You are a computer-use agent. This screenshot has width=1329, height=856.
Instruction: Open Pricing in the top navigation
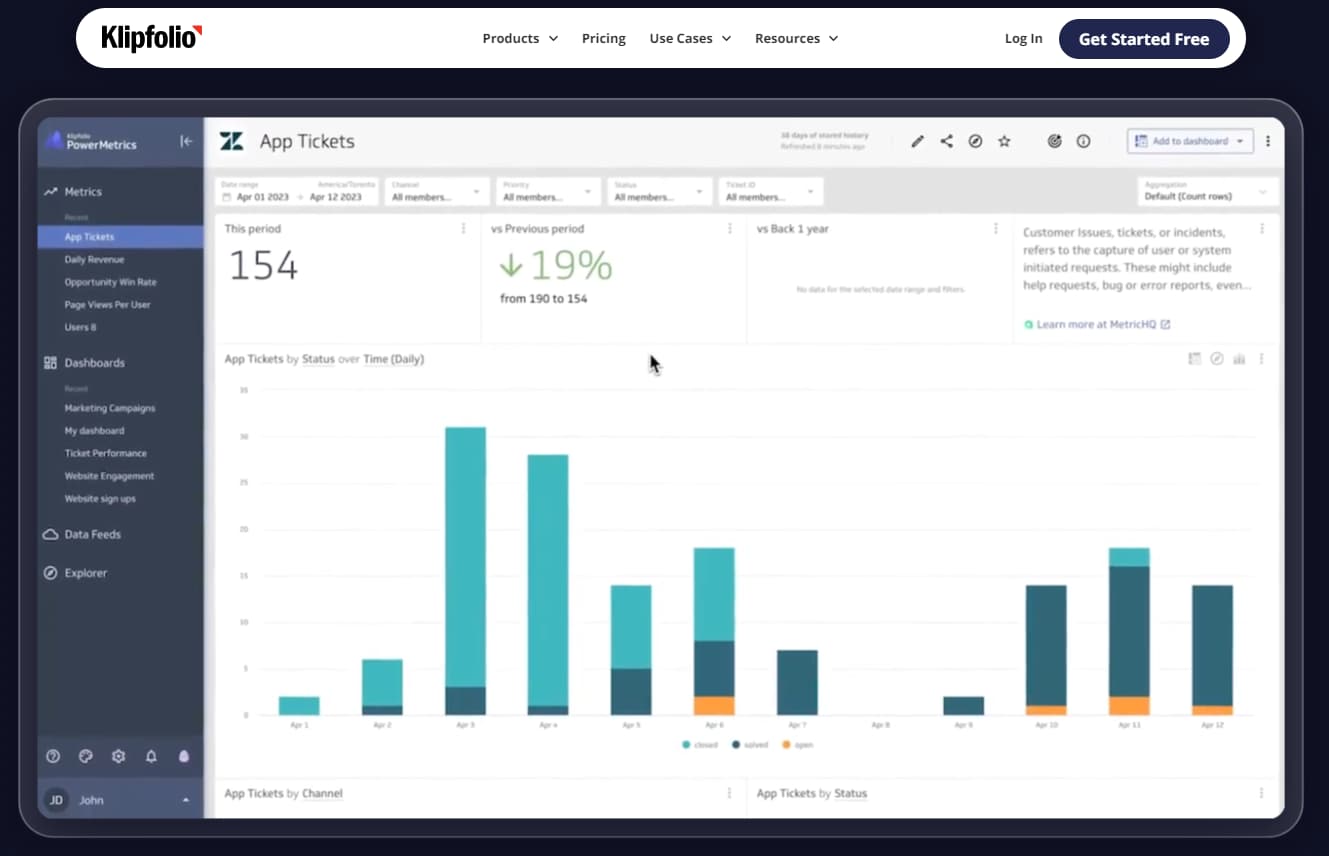pyautogui.click(x=604, y=38)
